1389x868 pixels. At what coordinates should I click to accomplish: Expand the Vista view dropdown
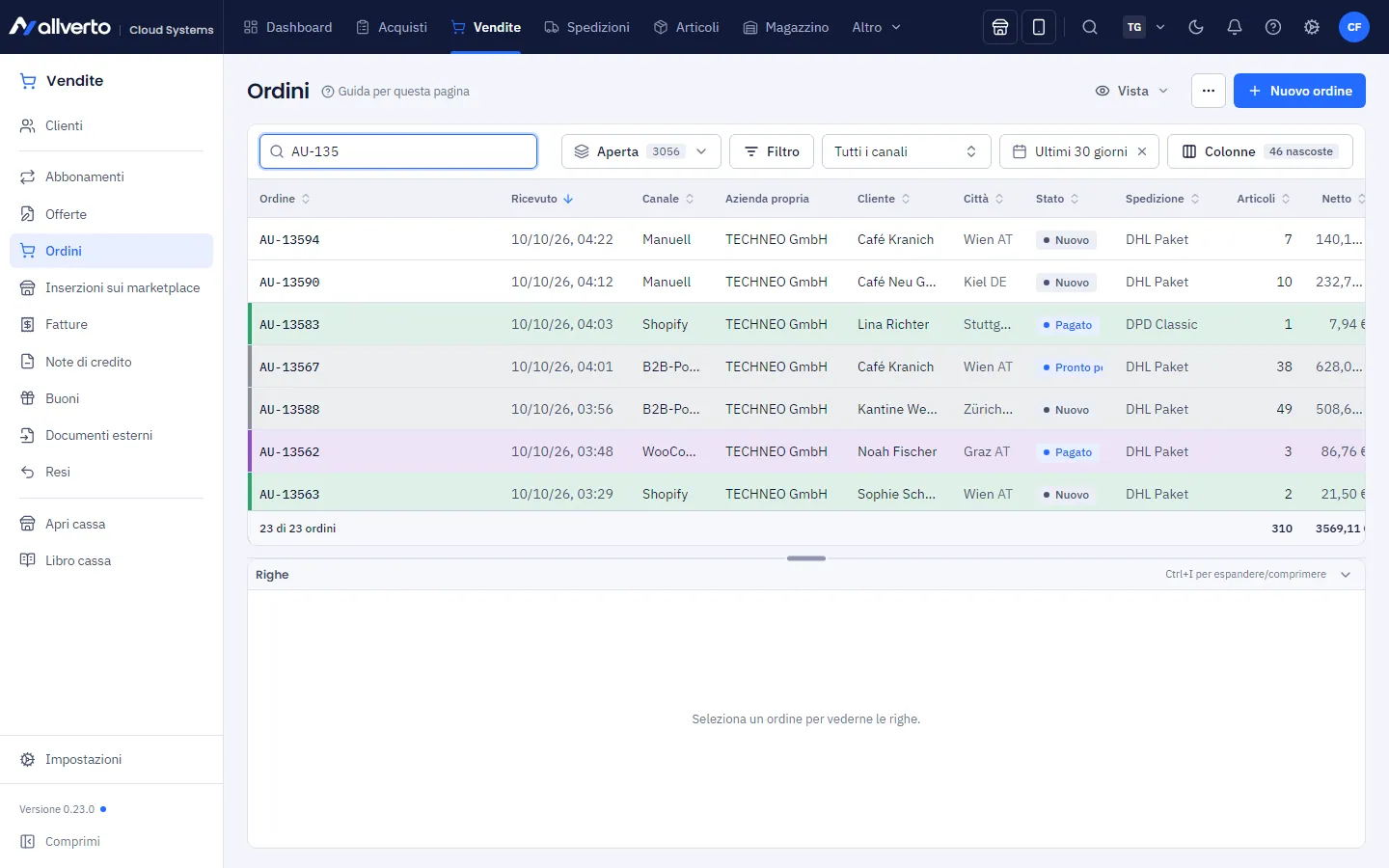[1131, 91]
